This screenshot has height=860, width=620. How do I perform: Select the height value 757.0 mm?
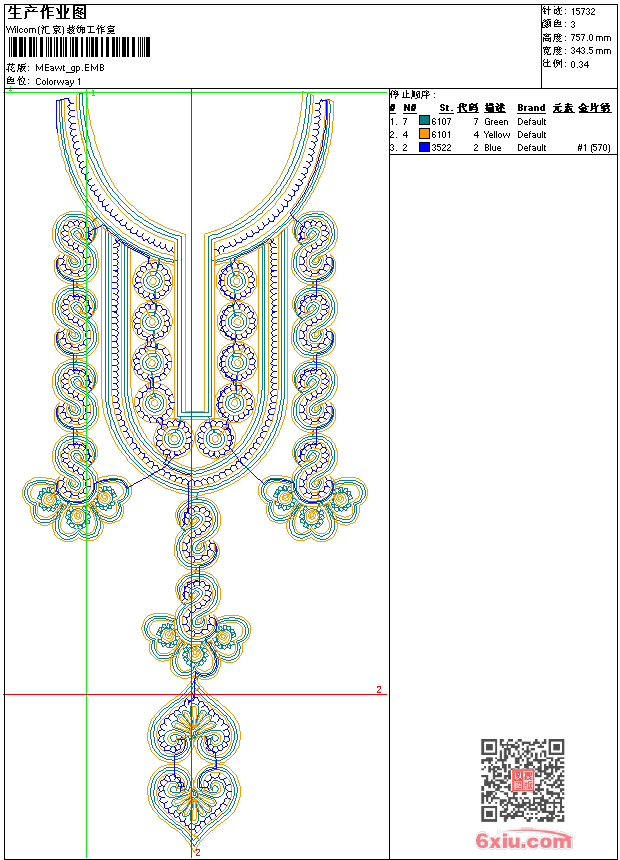[x=590, y=38]
